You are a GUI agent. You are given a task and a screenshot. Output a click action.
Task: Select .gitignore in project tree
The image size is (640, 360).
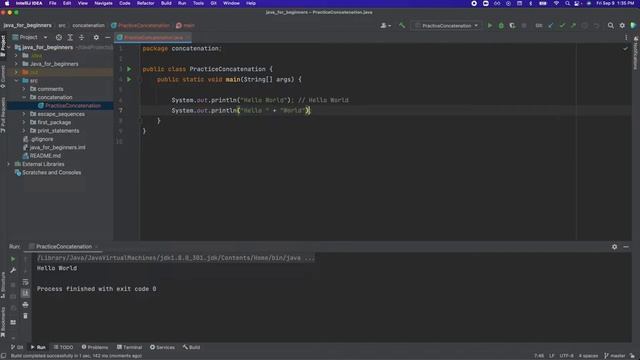(41, 139)
